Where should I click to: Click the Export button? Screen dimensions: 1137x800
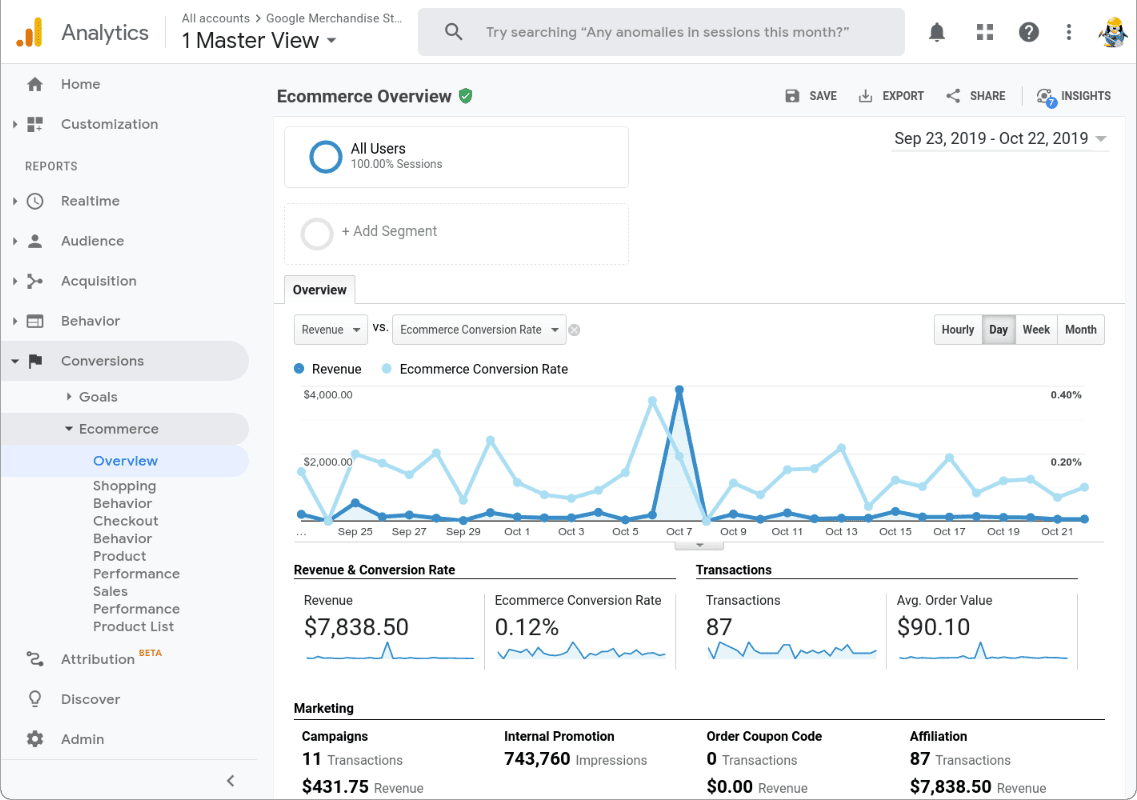[x=891, y=96]
